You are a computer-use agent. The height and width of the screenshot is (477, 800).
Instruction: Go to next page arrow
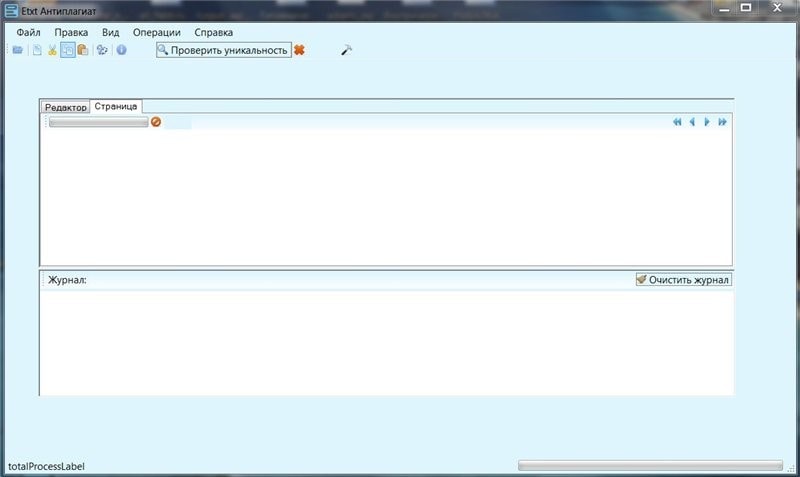pyautogui.click(x=707, y=122)
